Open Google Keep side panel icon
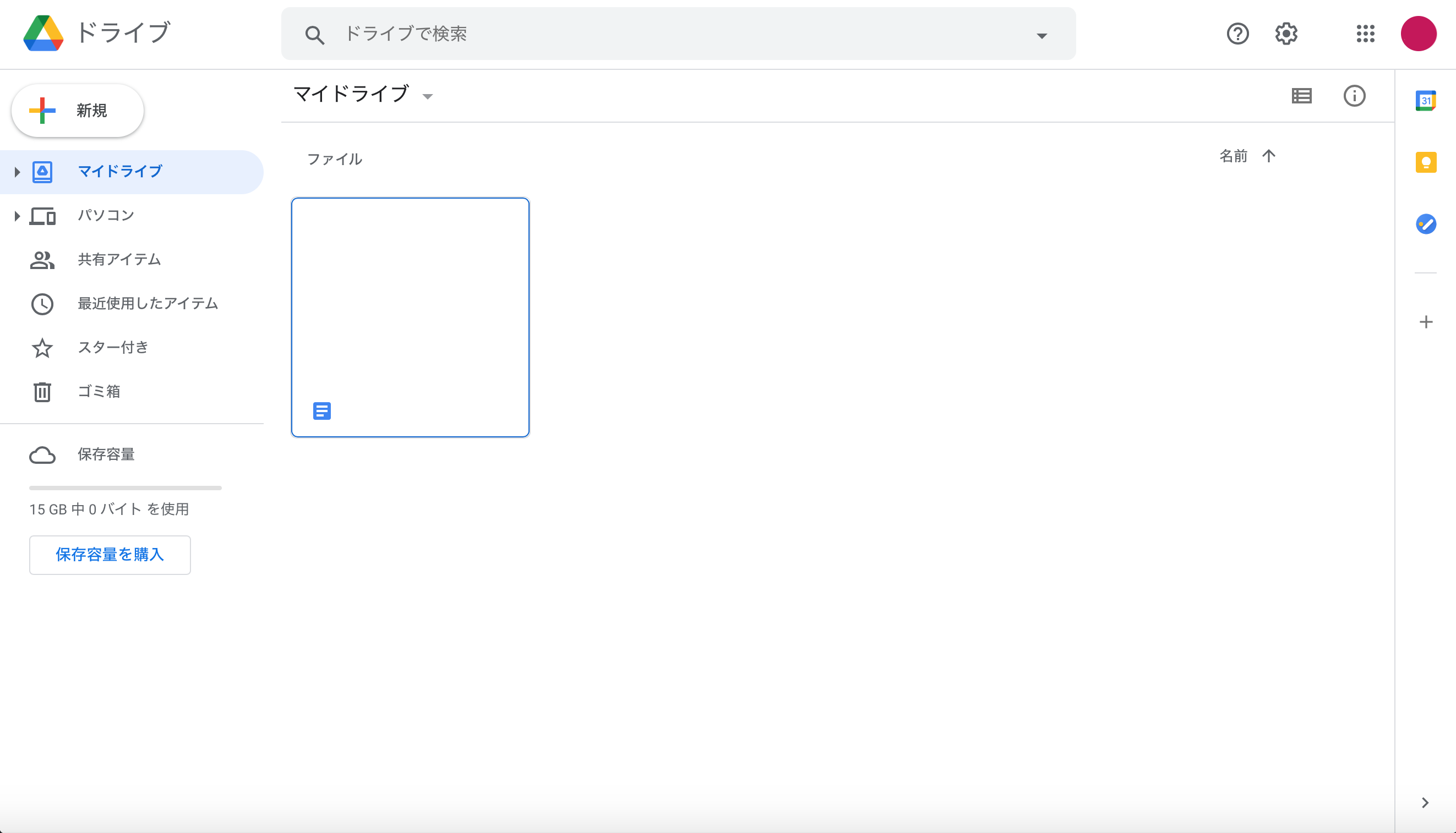 pyautogui.click(x=1426, y=162)
